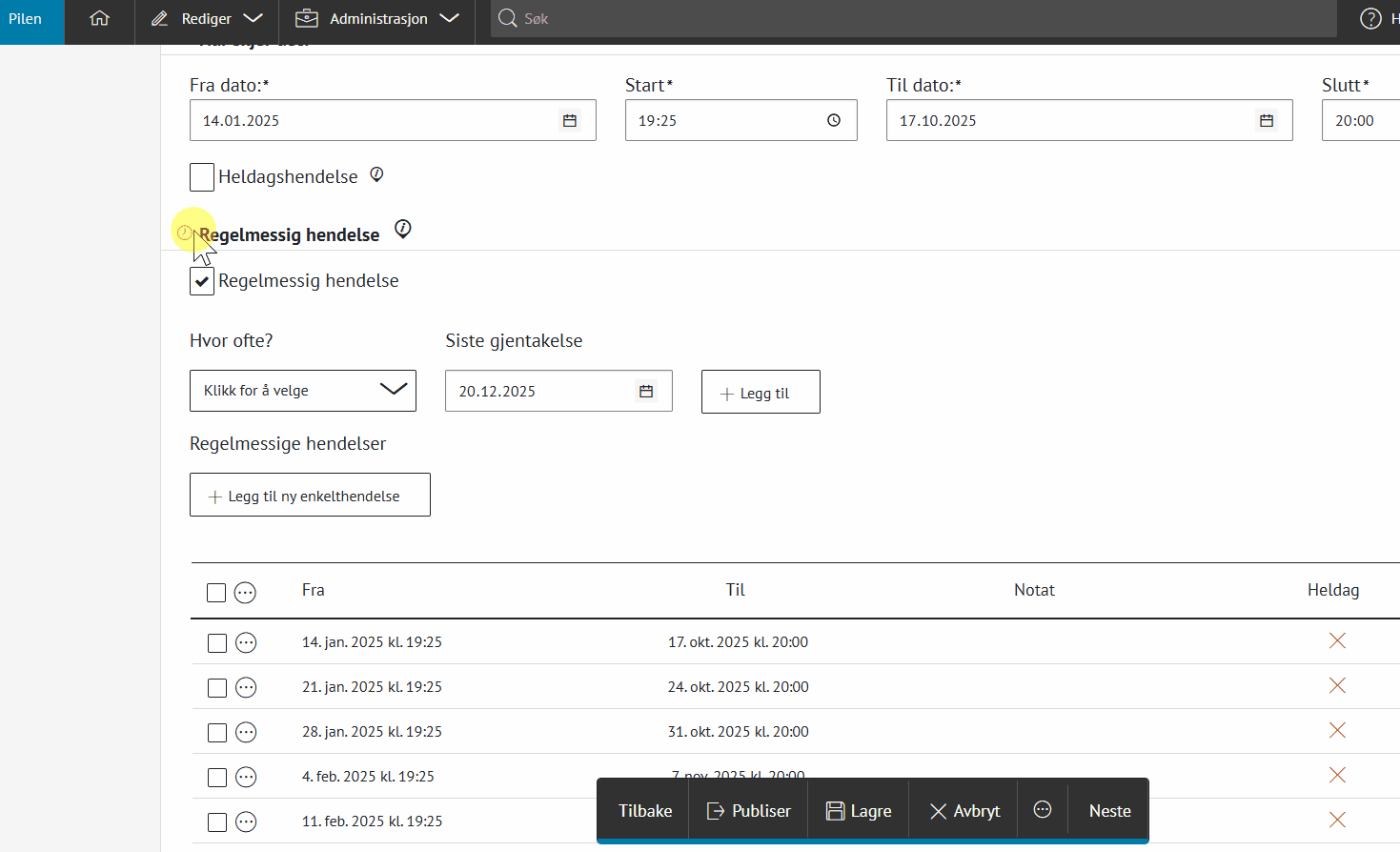Select all rows with header checkbox
Viewport: 1400px width, 852px height.
pos(216,593)
